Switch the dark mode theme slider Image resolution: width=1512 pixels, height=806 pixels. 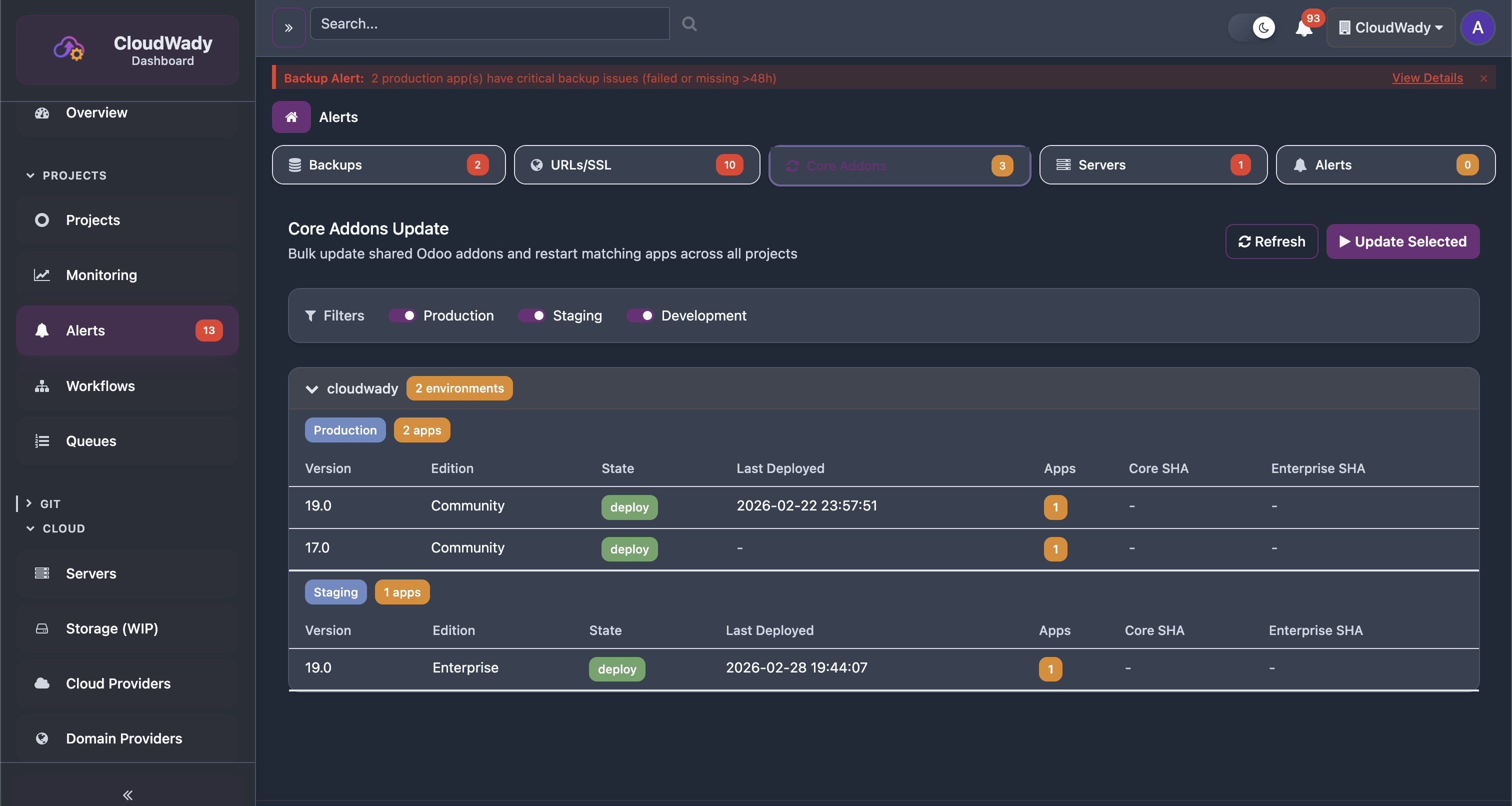click(1252, 27)
